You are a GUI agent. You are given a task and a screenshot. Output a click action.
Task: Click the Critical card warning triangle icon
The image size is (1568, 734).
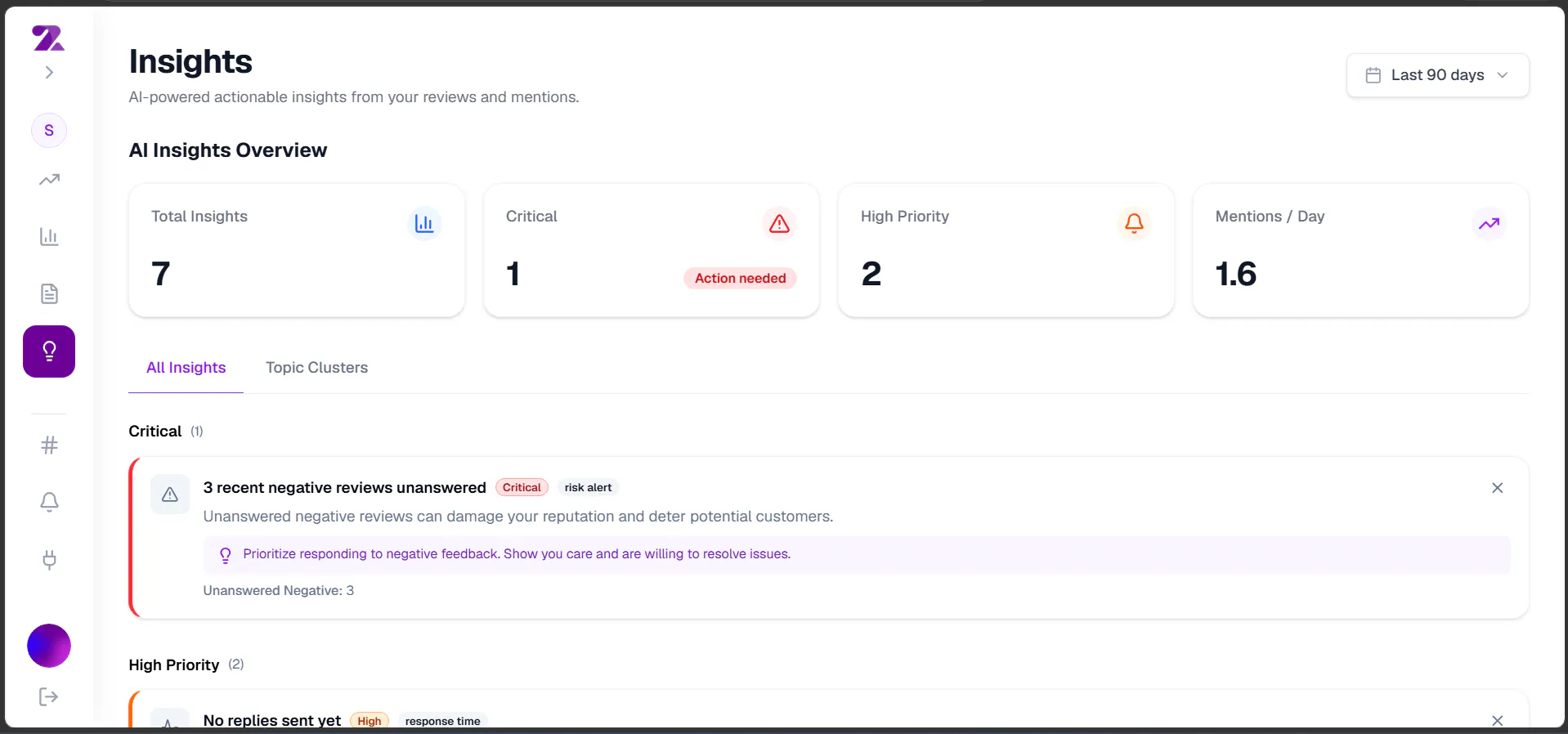779,223
